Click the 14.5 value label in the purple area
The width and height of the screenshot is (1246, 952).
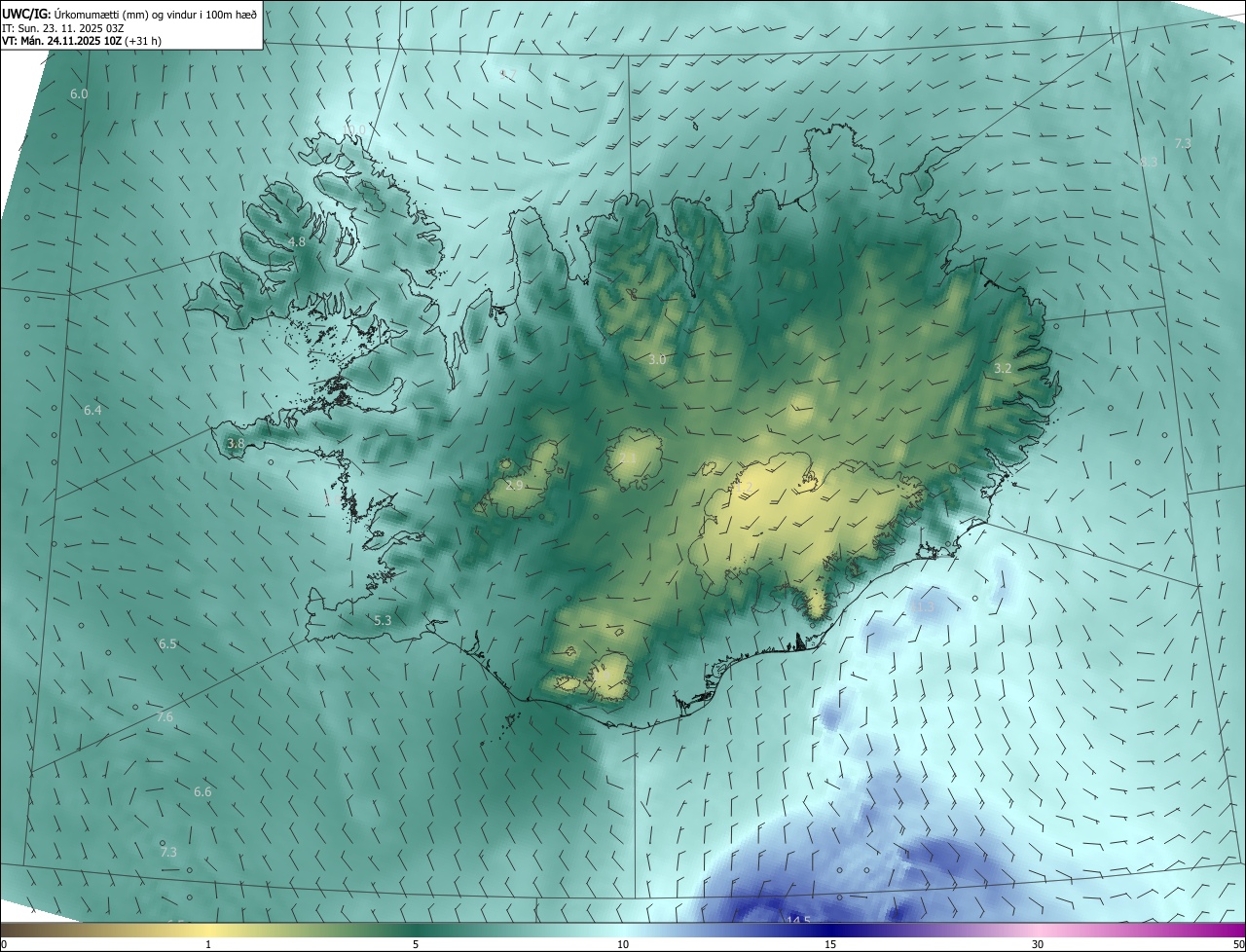(x=798, y=921)
